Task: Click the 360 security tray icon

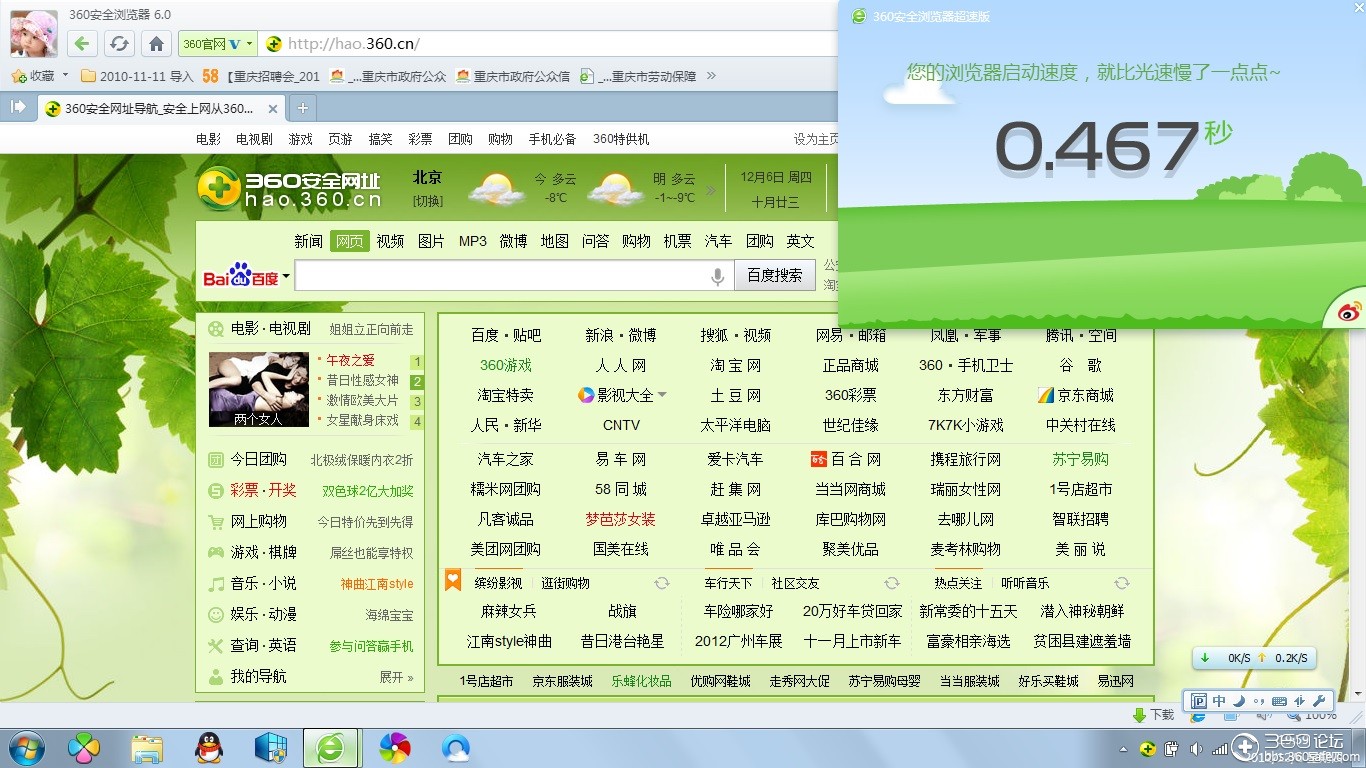Action: (x=1148, y=749)
